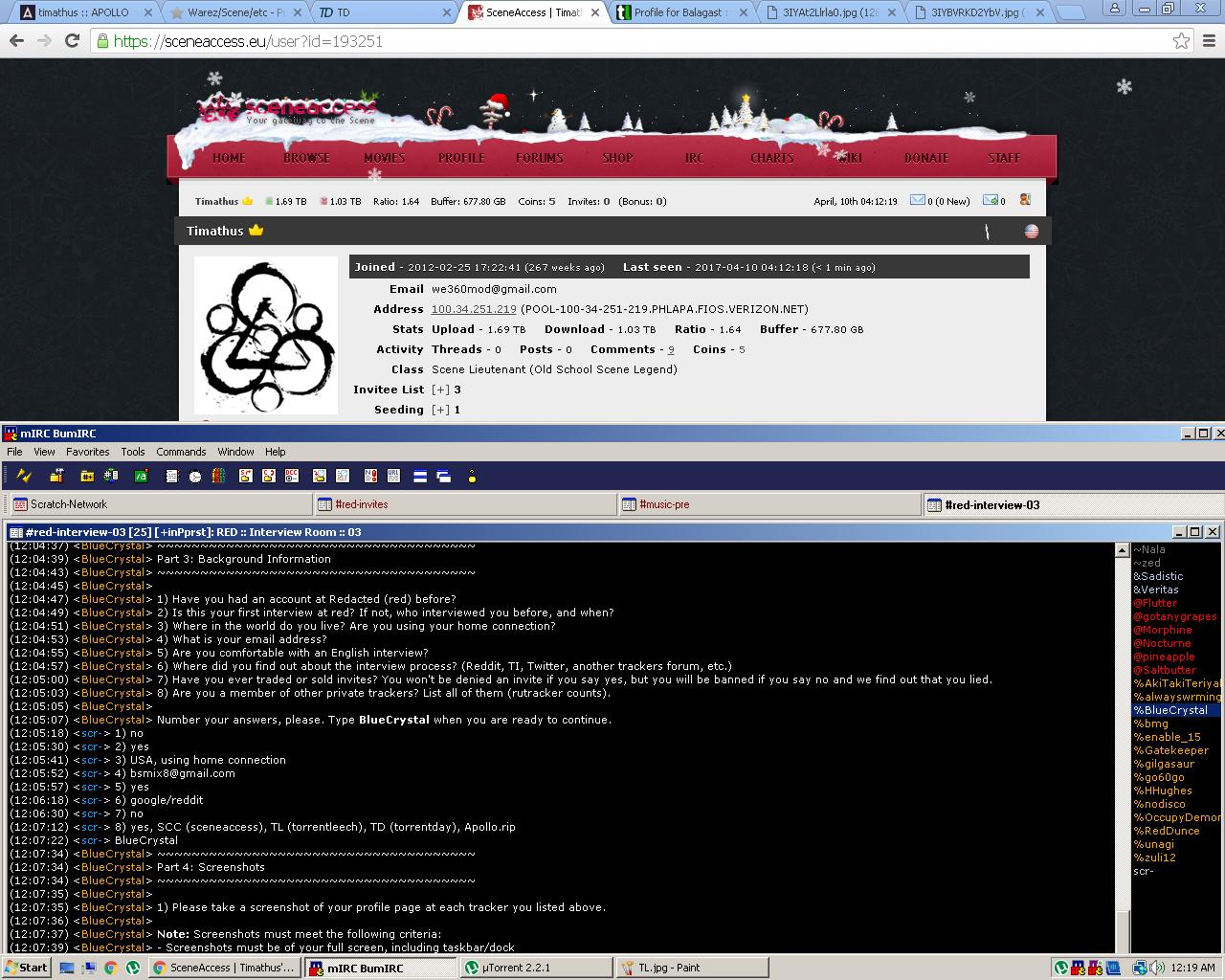Click the browser Back arrow

[x=16, y=41]
